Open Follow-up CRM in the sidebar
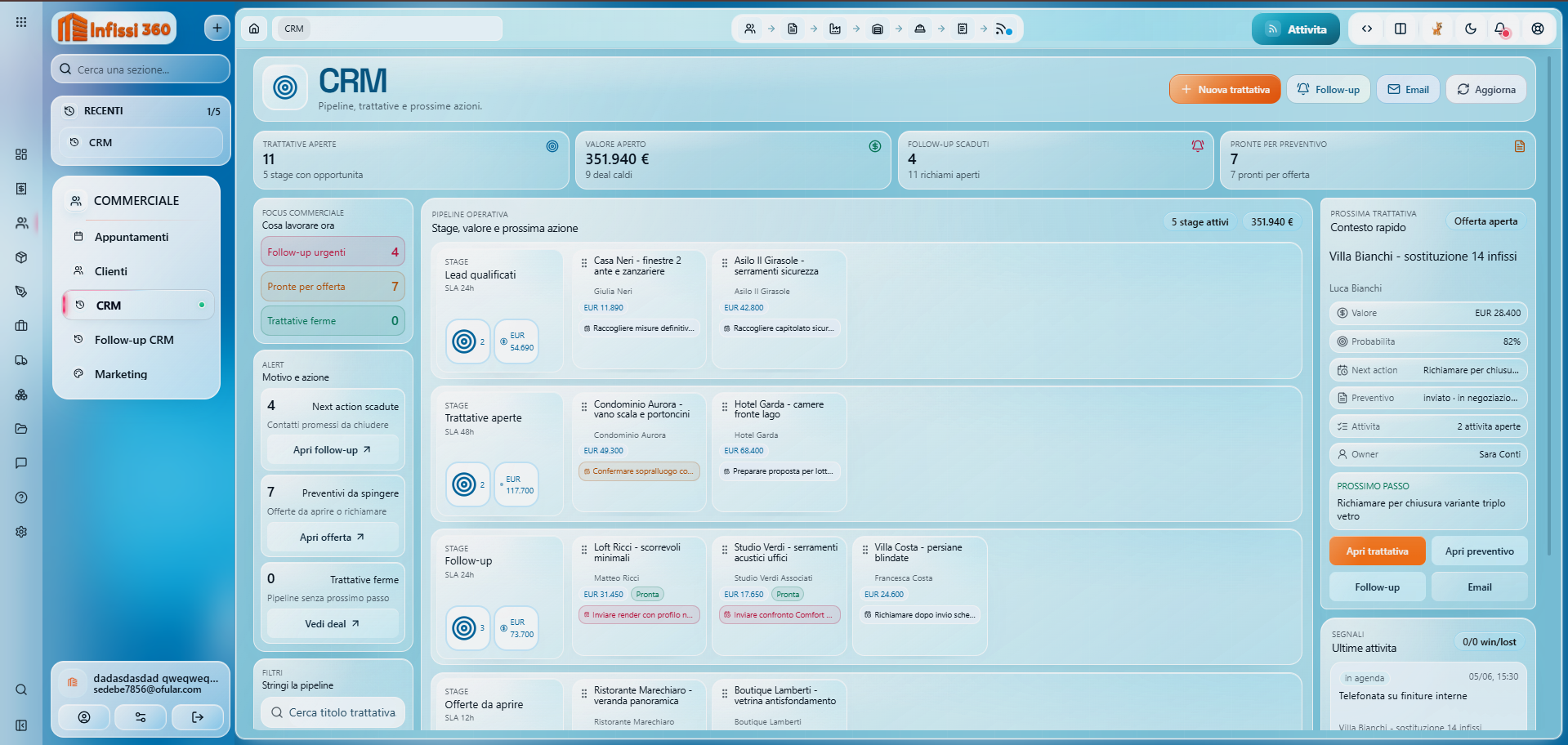1568x745 pixels. pyautogui.click(x=134, y=340)
